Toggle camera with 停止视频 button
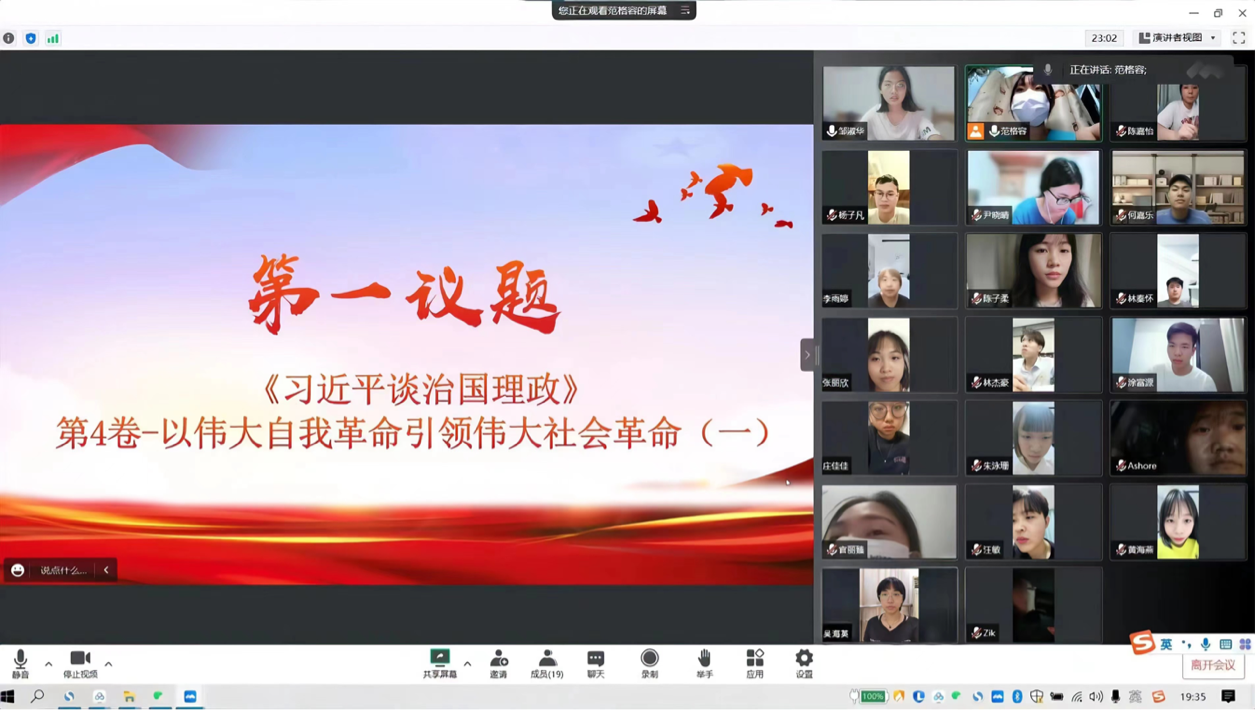Screen dimensions: 1255x710 80,662
